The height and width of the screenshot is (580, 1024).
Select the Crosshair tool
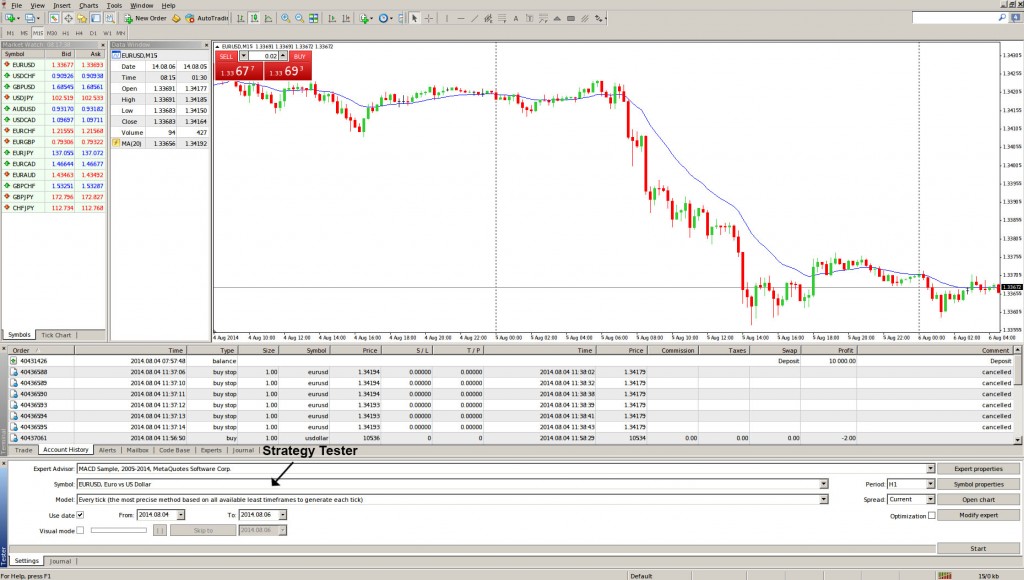point(428,17)
